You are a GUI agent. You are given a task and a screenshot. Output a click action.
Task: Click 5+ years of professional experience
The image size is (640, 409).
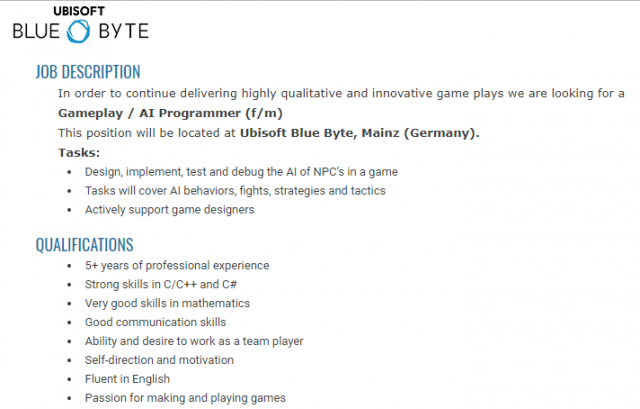[177, 266]
